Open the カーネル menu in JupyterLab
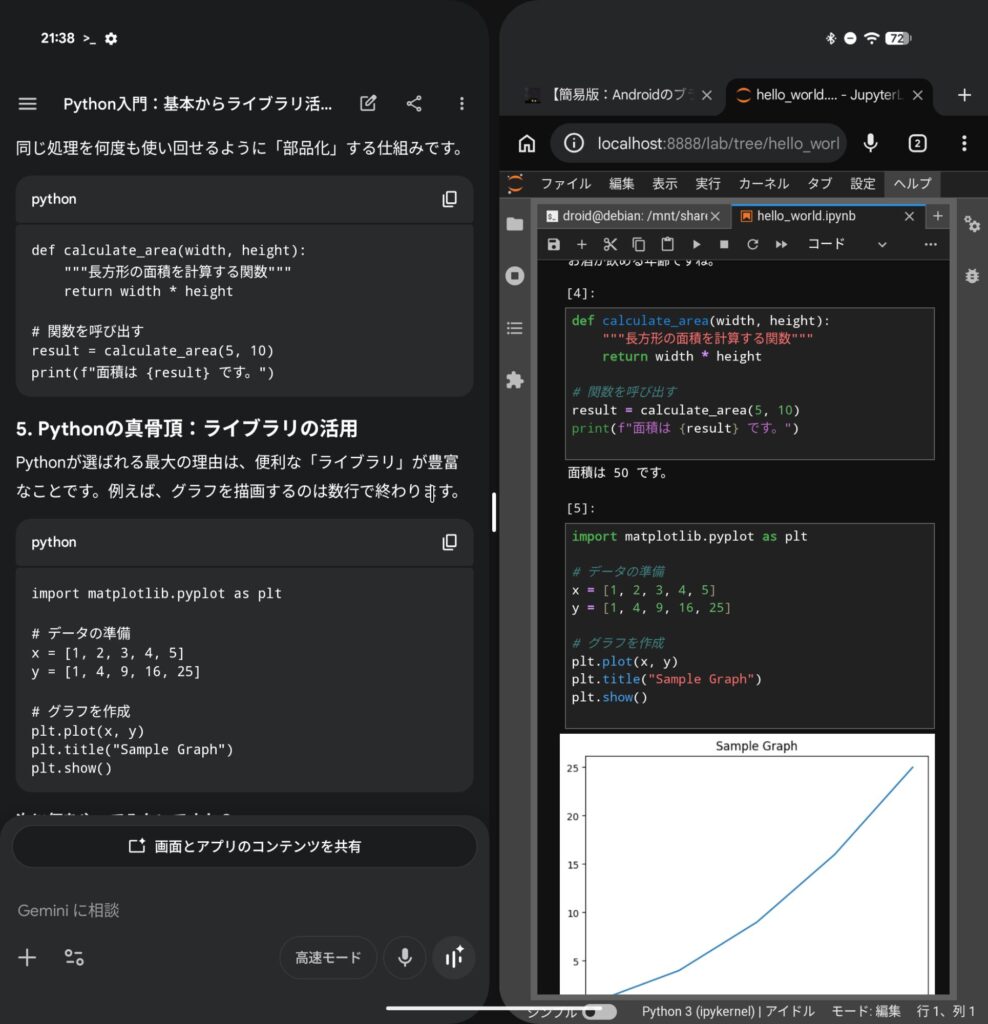The width and height of the screenshot is (988, 1024). [x=763, y=184]
